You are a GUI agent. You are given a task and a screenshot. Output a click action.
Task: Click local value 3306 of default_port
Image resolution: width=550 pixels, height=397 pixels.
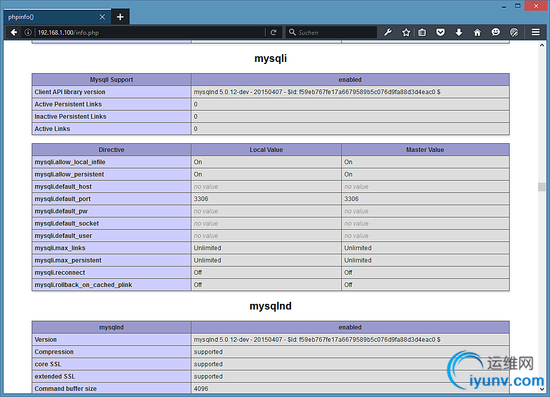point(201,199)
